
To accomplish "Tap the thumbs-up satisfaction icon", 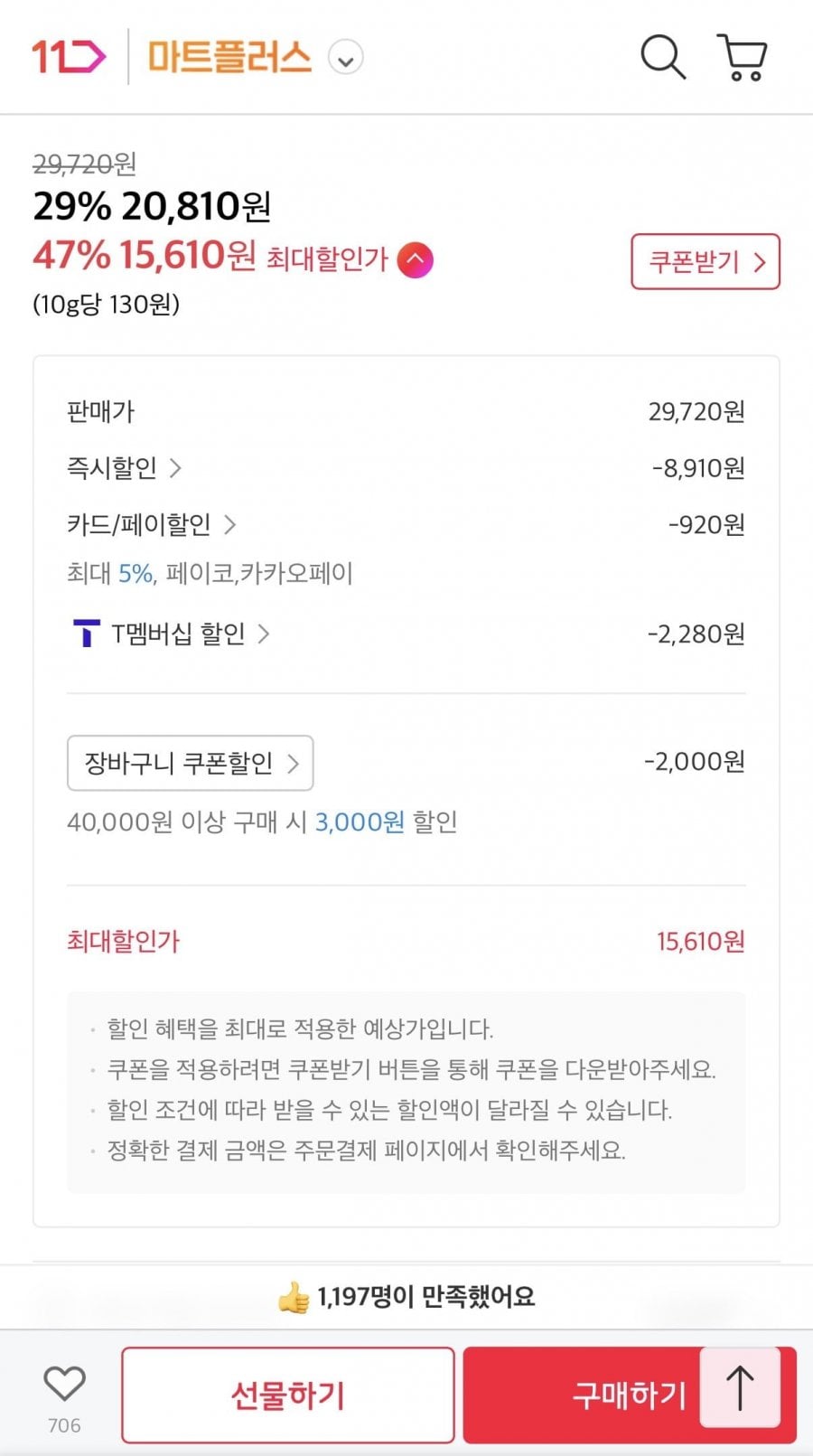I will point(294,1298).
